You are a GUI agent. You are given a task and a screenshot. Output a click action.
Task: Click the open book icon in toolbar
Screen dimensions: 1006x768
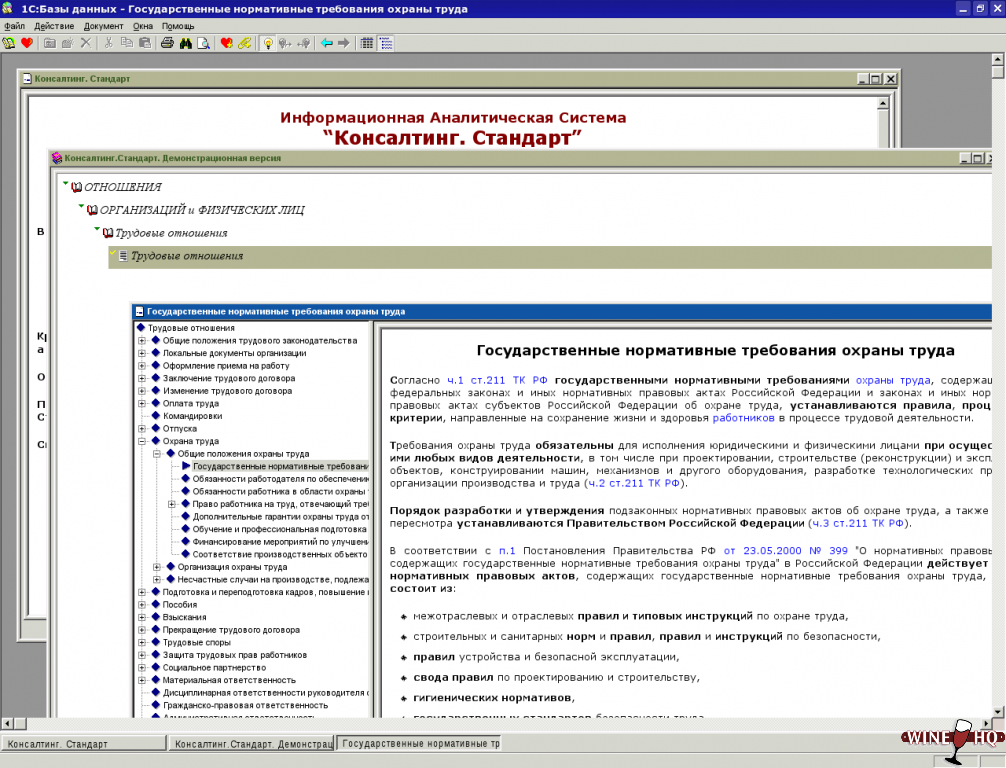coord(9,43)
